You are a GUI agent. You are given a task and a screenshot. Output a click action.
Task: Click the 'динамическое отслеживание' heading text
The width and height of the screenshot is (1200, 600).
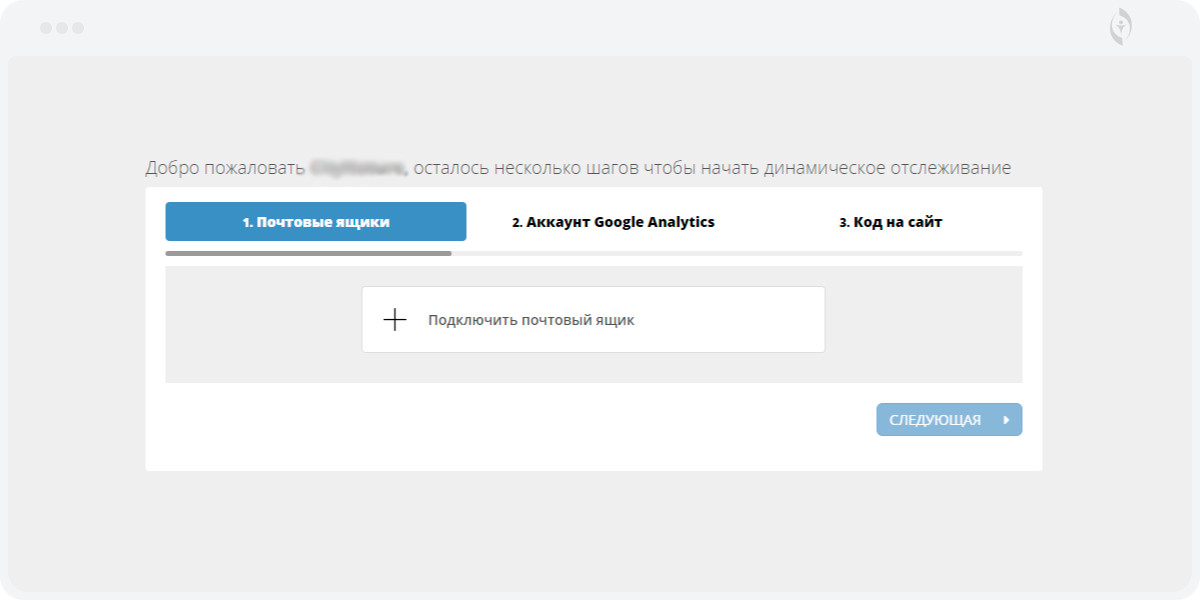click(x=887, y=168)
